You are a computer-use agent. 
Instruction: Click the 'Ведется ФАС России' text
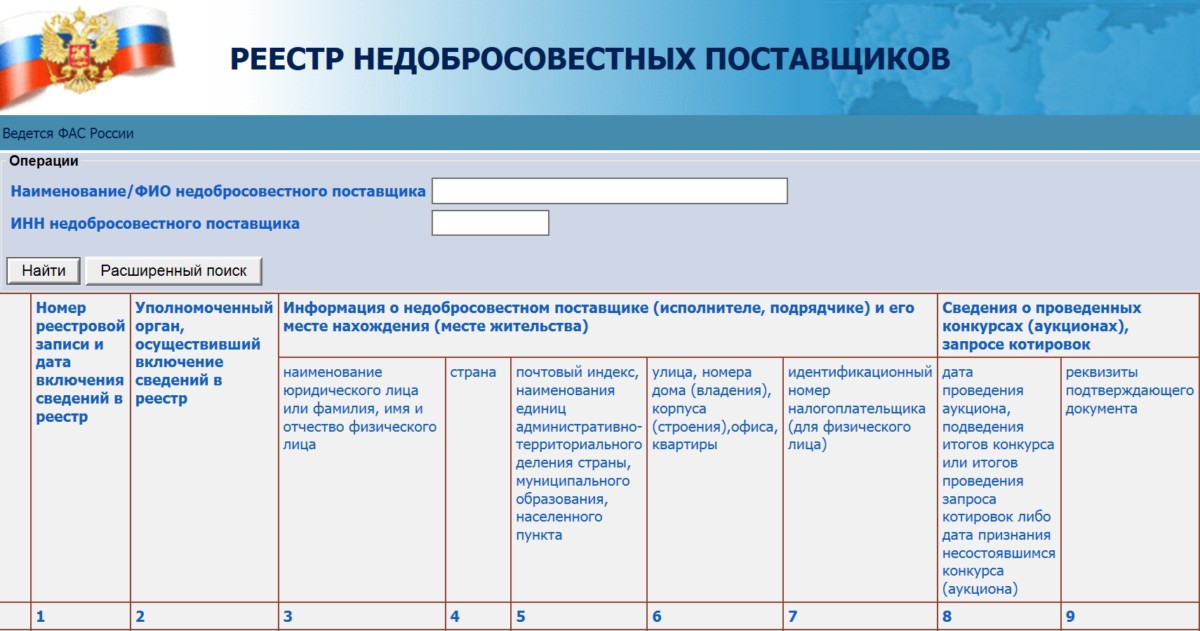[68, 133]
